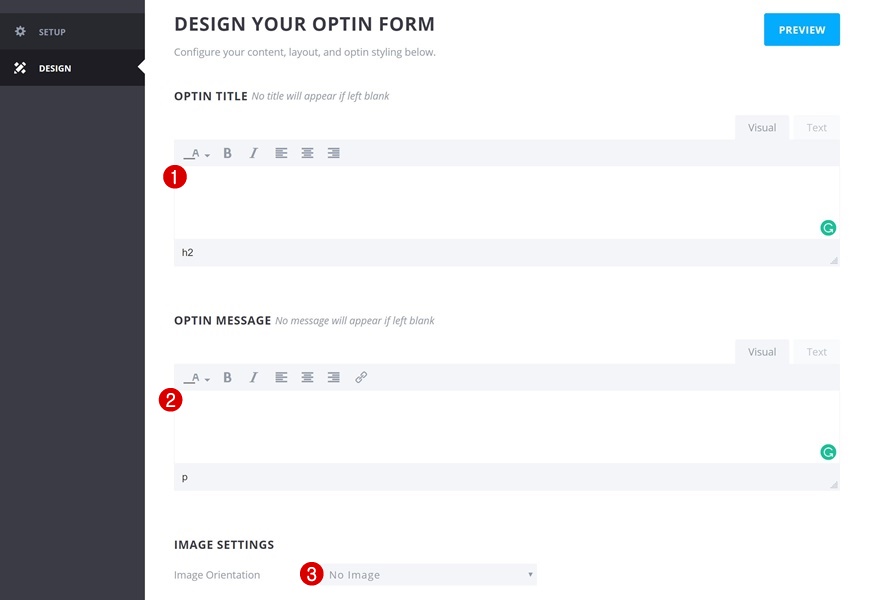Insert link in Optin Message editor

coord(361,378)
